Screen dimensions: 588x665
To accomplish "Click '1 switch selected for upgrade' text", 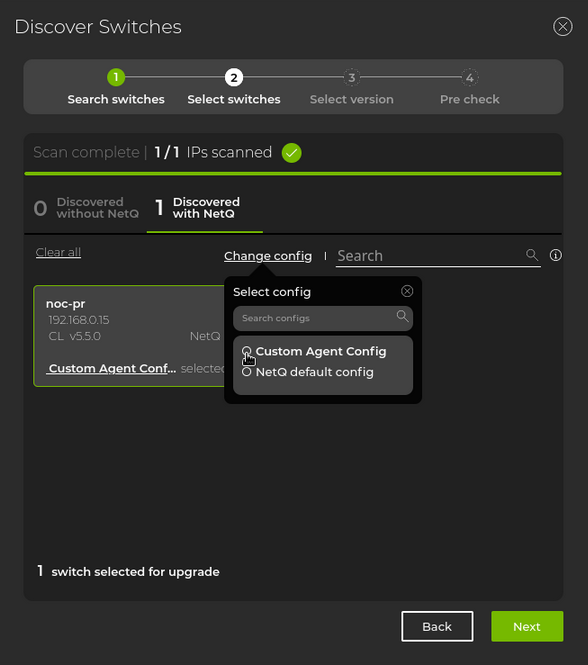I will coord(128,571).
